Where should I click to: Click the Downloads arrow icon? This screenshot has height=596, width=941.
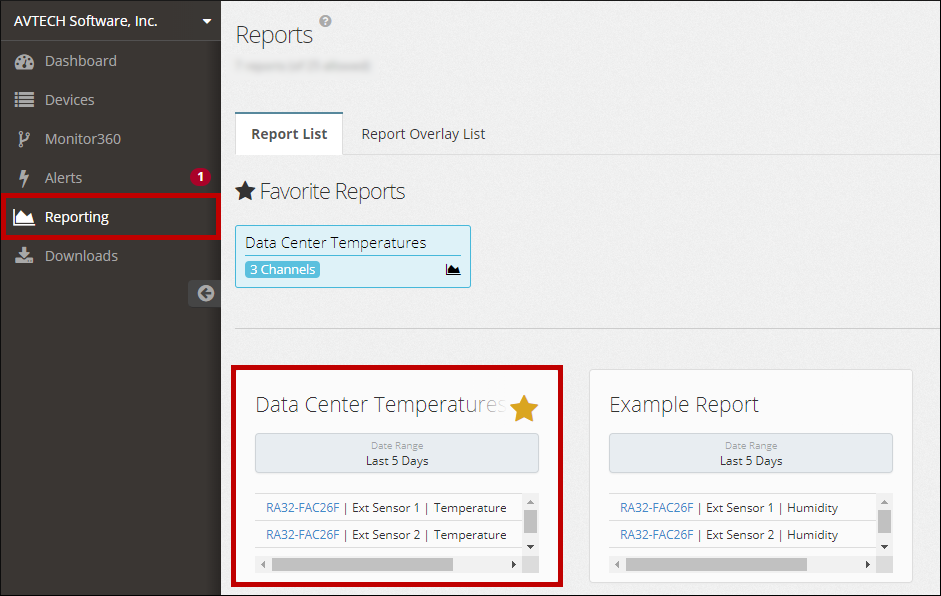[x=25, y=256]
